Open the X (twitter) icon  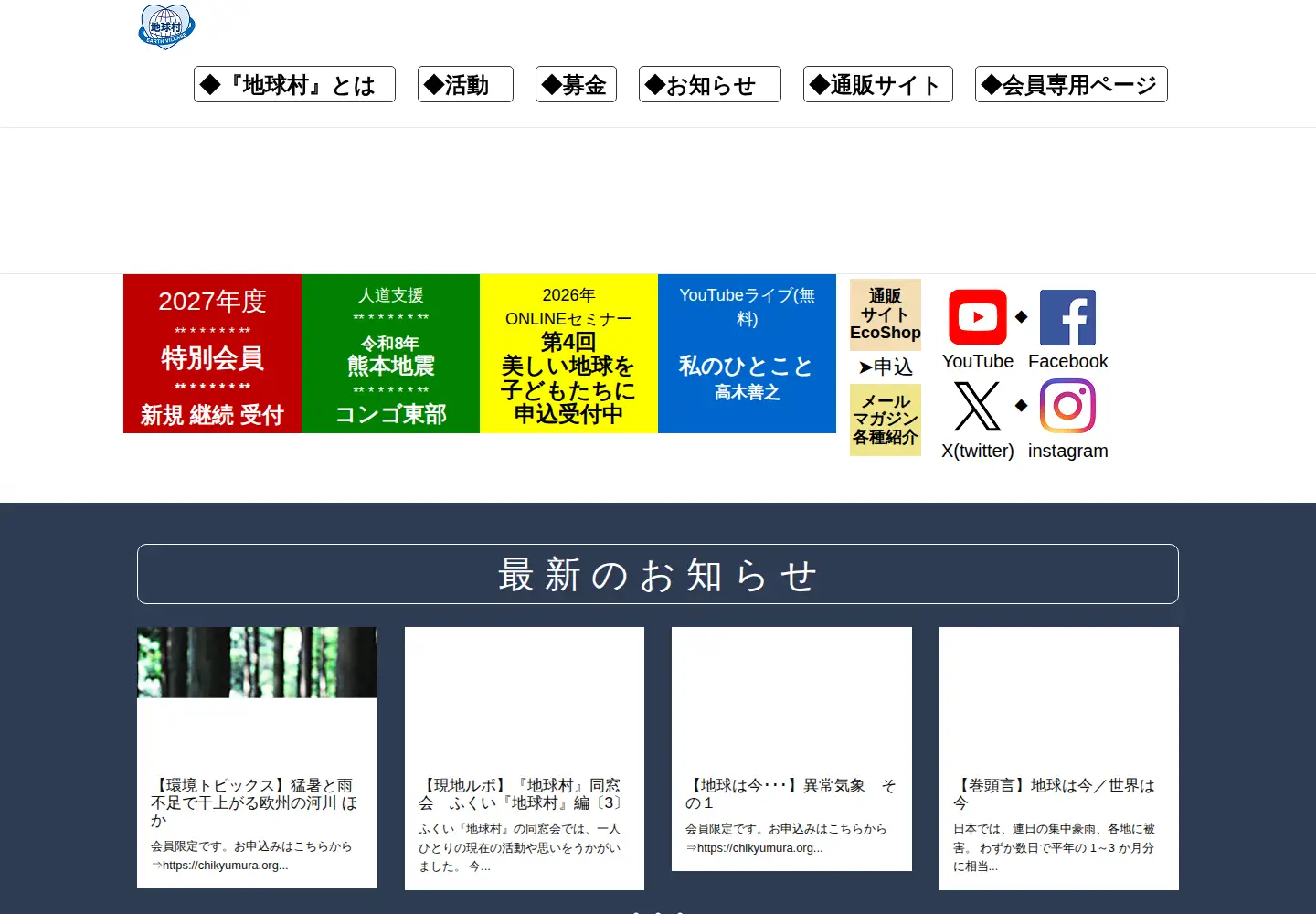click(978, 406)
